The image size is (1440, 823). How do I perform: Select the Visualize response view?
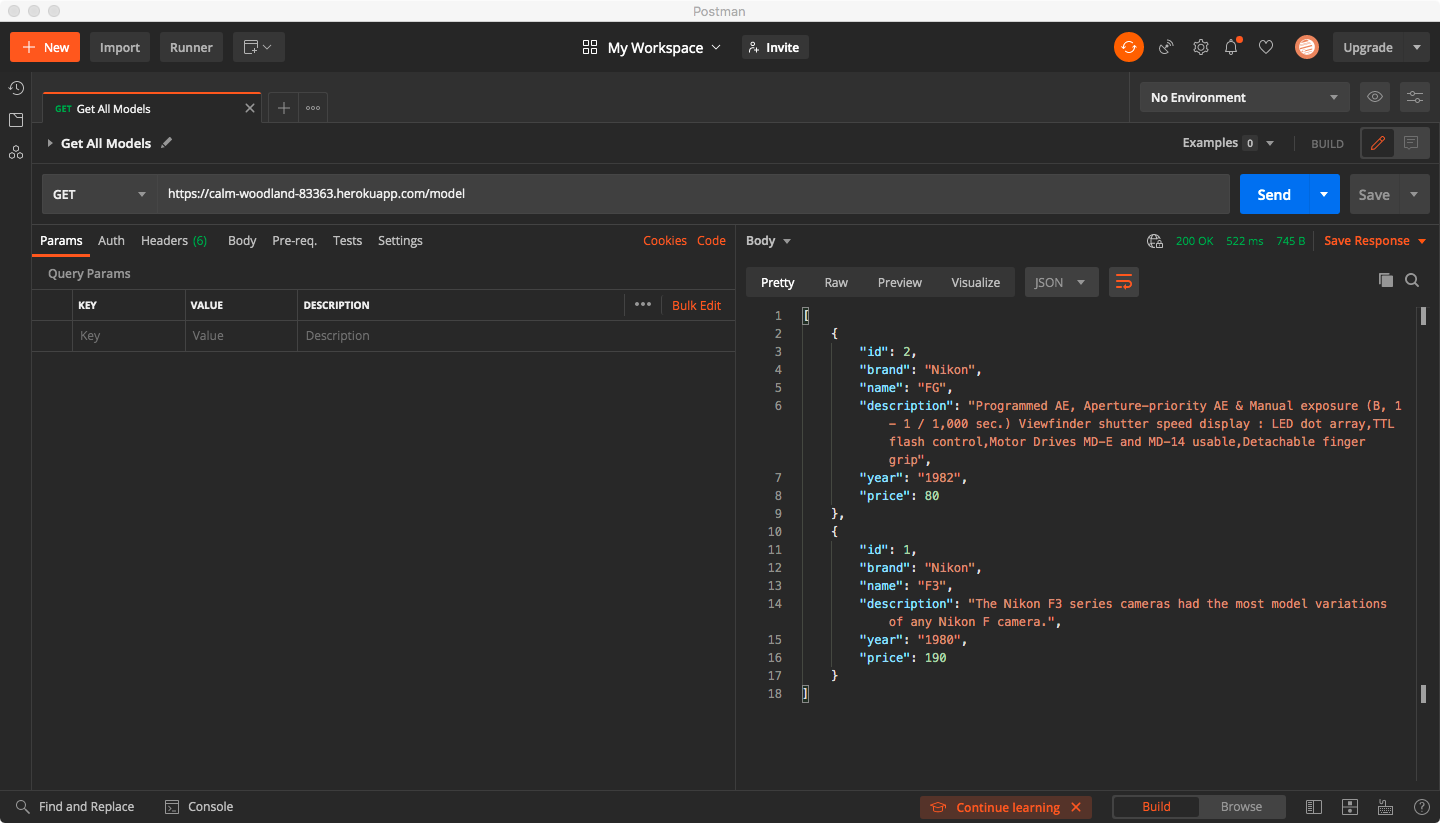[x=975, y=282]
